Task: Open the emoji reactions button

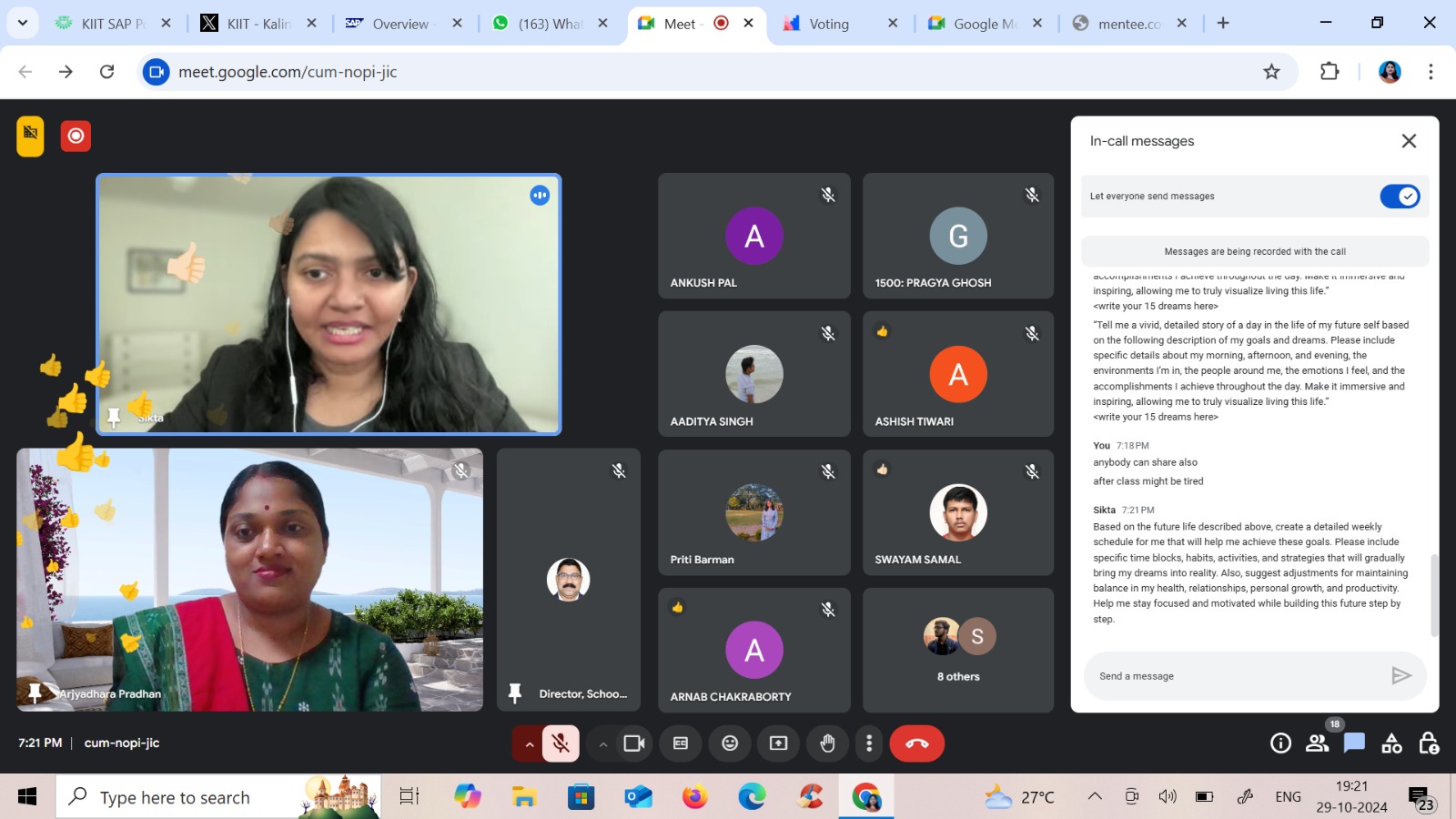Action: click(x=730, y=743)
